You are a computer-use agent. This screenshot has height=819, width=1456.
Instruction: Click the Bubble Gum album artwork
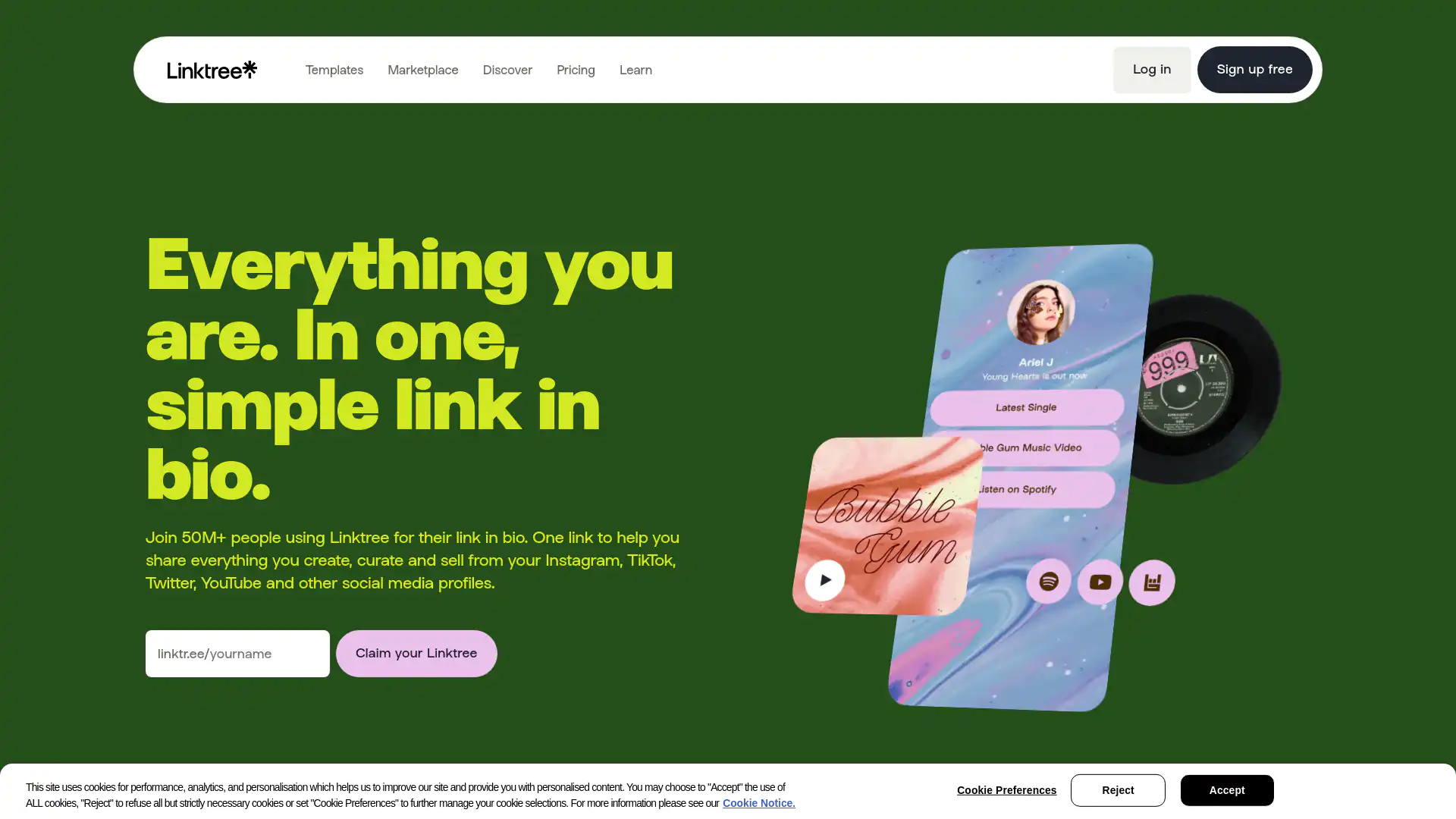coord(887,526)
